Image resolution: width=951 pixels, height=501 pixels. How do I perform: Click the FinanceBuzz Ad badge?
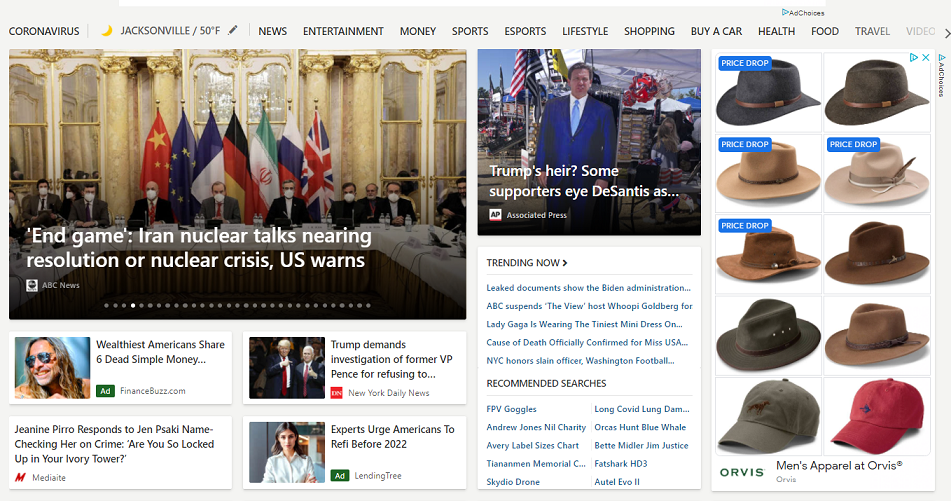click(105, 391)
